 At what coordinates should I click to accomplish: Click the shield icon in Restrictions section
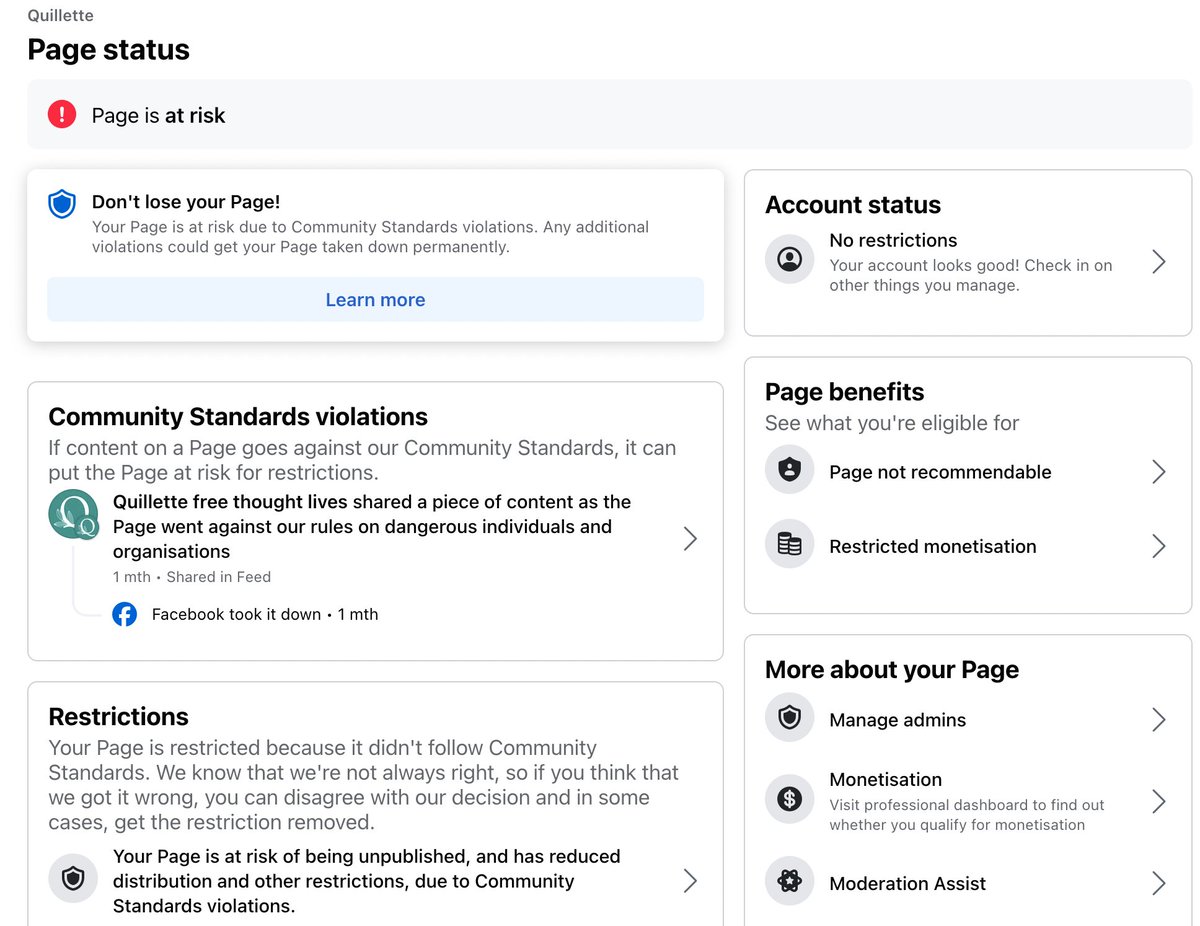(73, 879)
